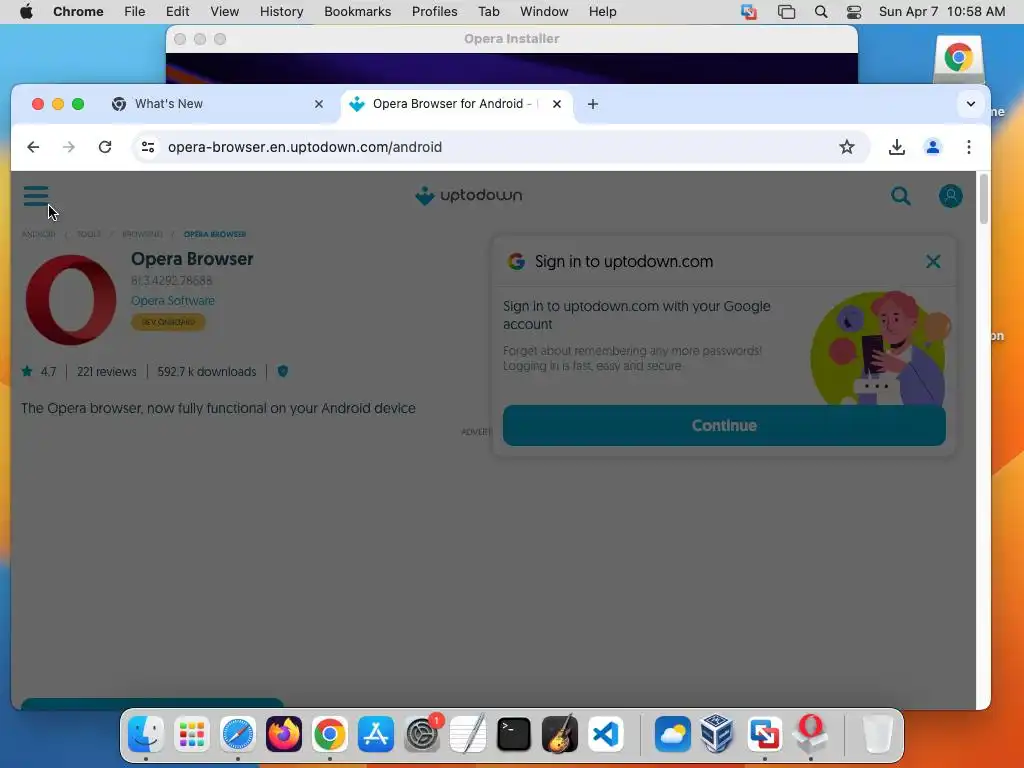Close the Google sign-in popup

pyautogui.click(x=933, y=261)
